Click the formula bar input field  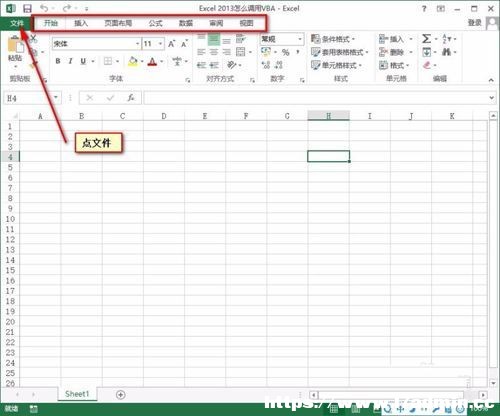pos(316,98)
